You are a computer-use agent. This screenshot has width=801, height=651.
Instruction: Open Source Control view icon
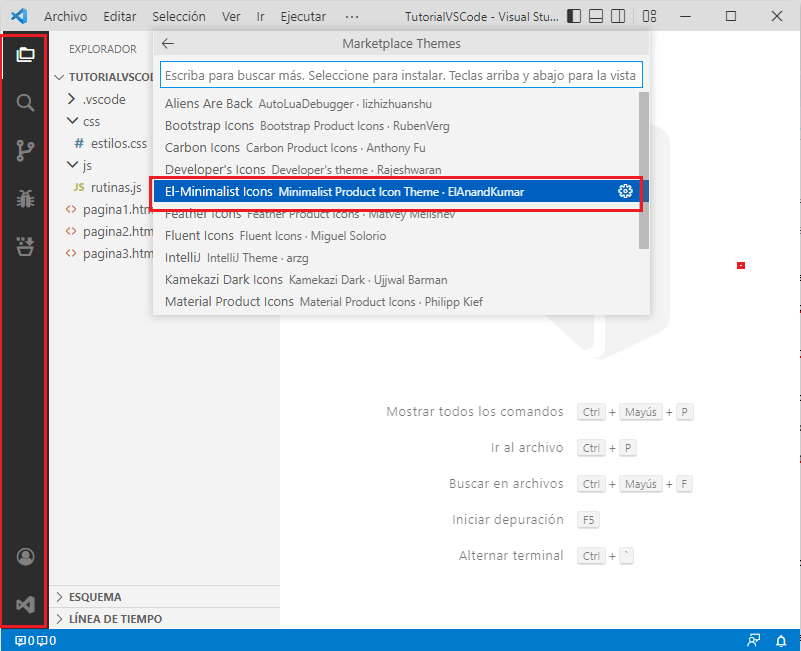click(25, 150)
